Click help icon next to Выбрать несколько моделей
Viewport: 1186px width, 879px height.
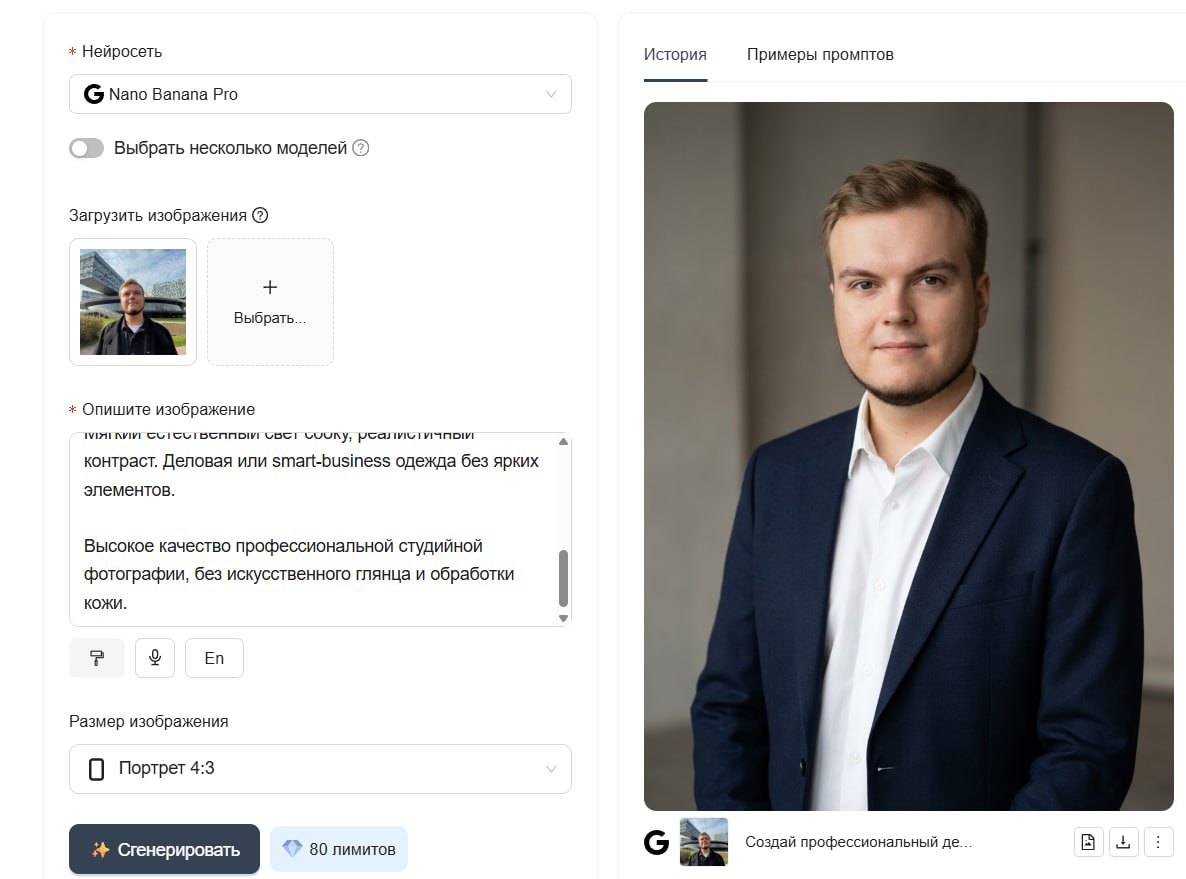click(x=361, y=148)
